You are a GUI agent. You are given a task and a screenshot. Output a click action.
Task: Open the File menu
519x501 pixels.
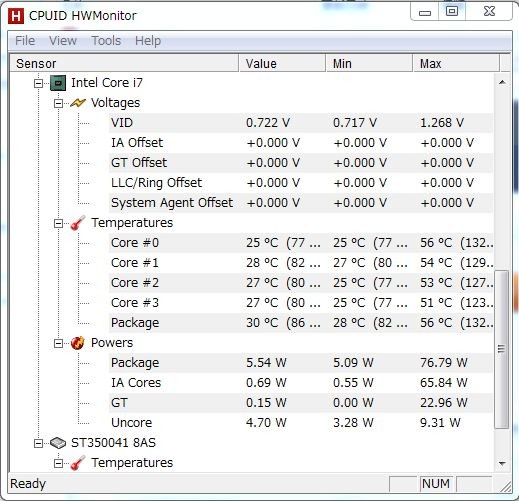(x=25, y=41)
